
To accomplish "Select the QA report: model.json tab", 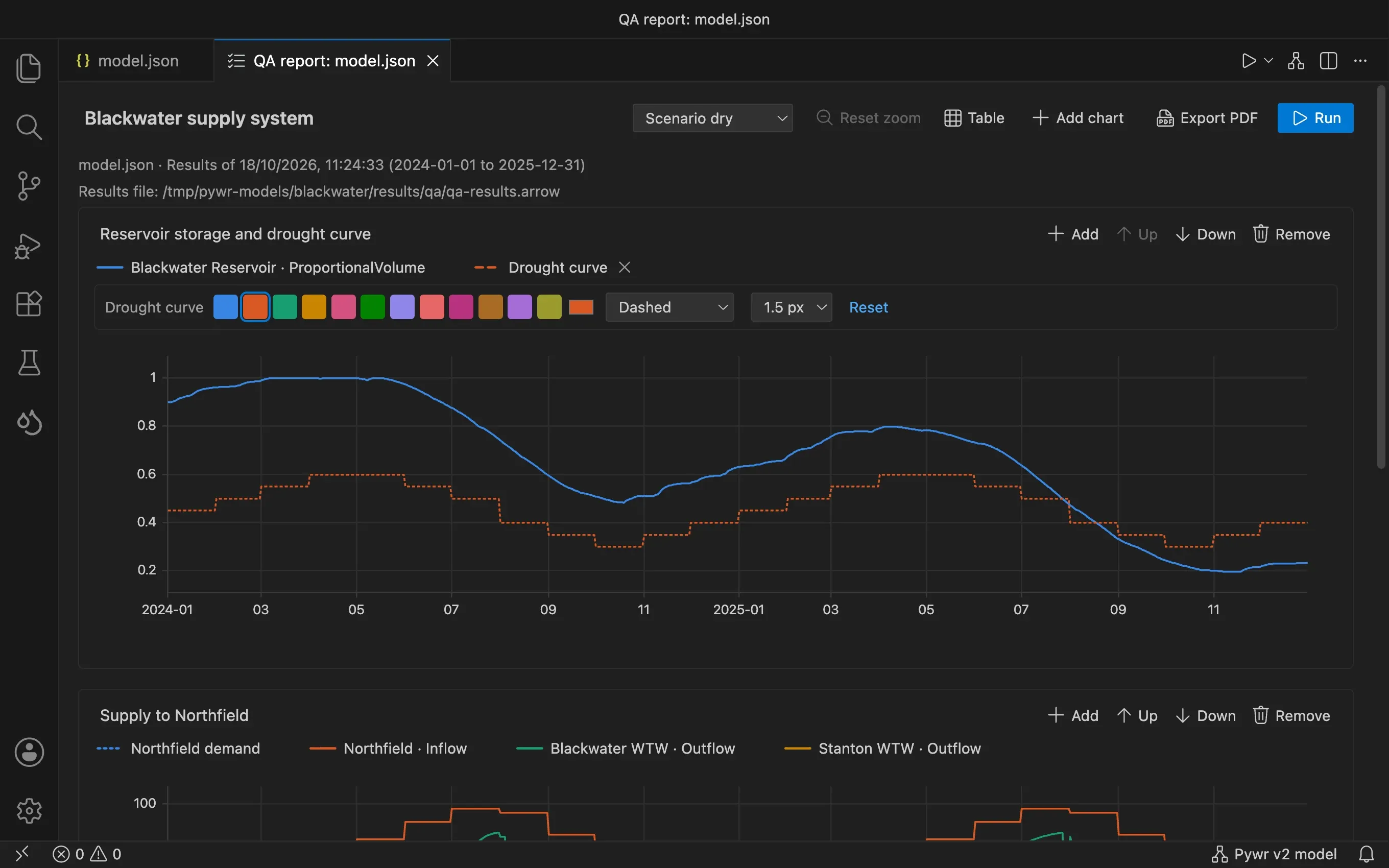I will click(332, 61).
